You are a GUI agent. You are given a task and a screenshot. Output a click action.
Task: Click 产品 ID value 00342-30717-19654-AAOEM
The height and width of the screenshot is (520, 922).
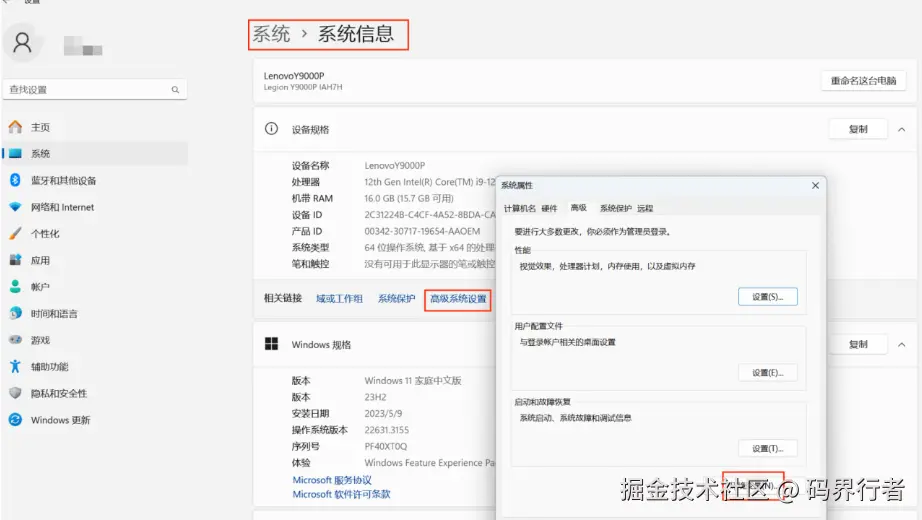point(422,231)
